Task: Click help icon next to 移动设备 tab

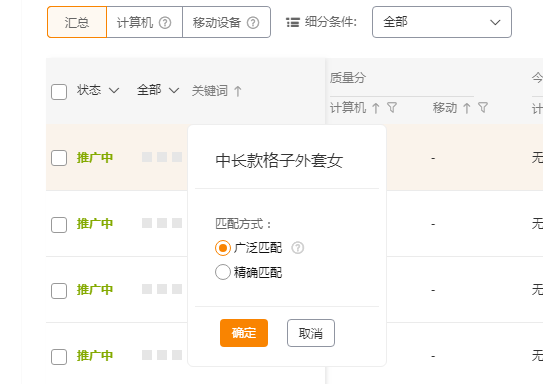Action: tap(253, 23)
